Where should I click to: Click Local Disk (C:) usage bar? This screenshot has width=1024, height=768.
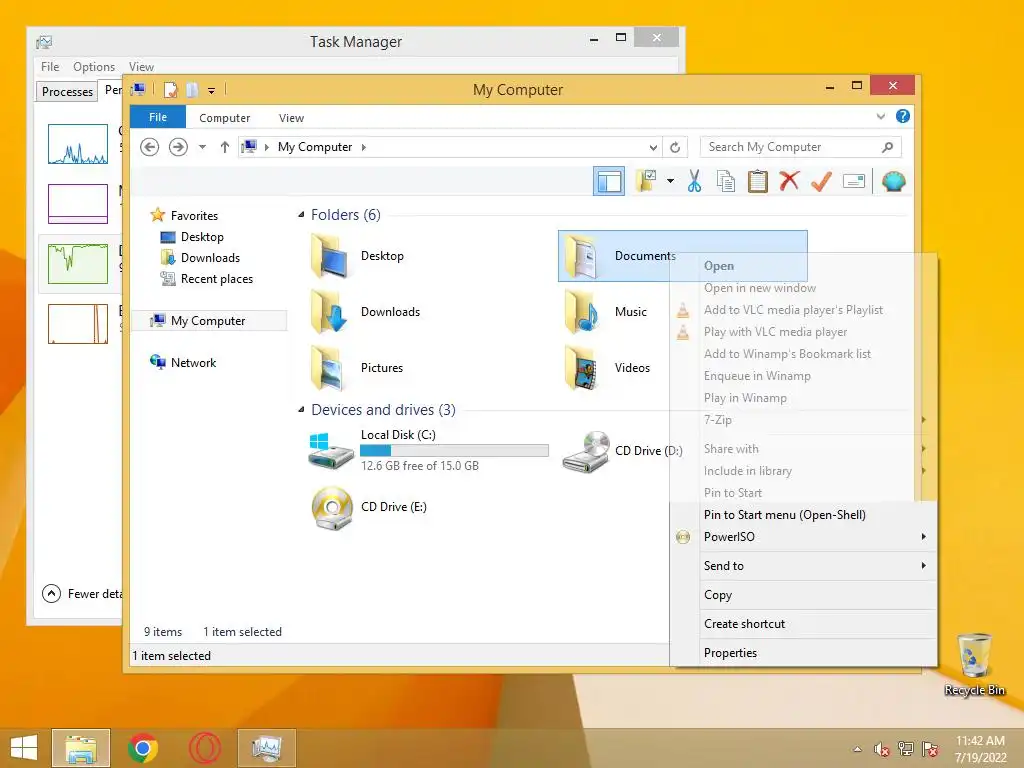coord(454,450)
